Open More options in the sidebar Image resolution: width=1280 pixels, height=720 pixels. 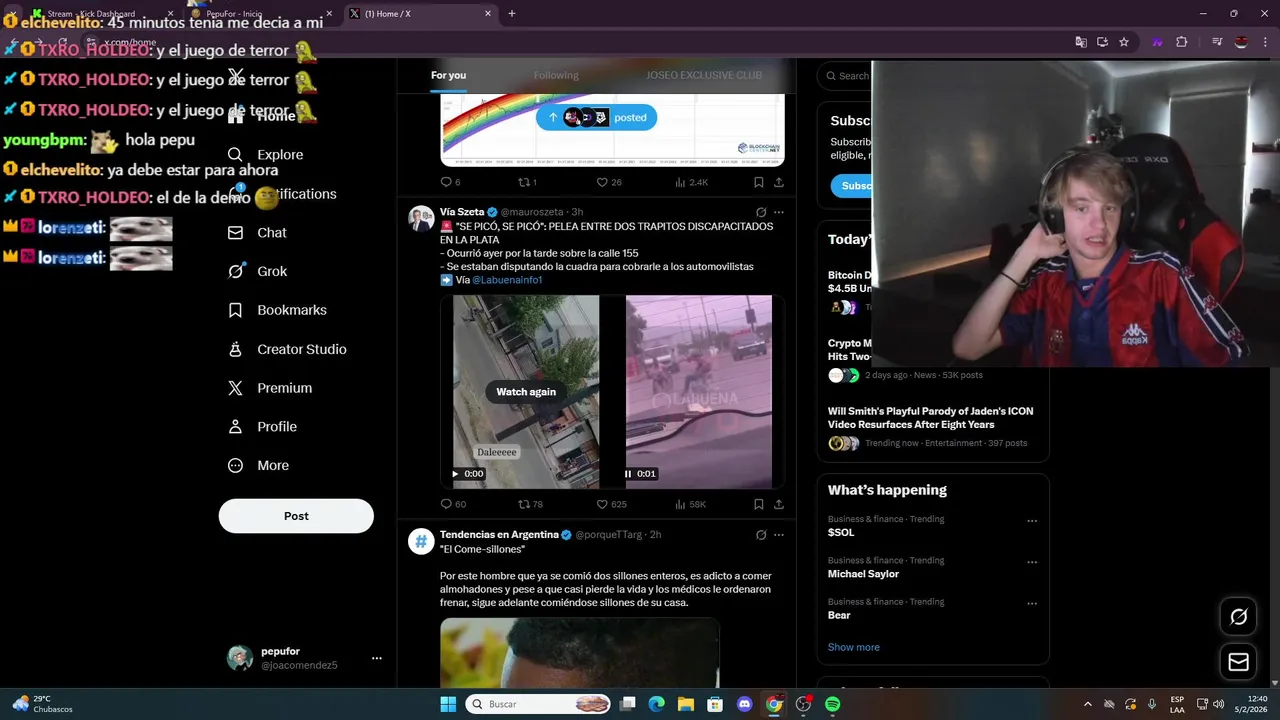click(259, 466)
